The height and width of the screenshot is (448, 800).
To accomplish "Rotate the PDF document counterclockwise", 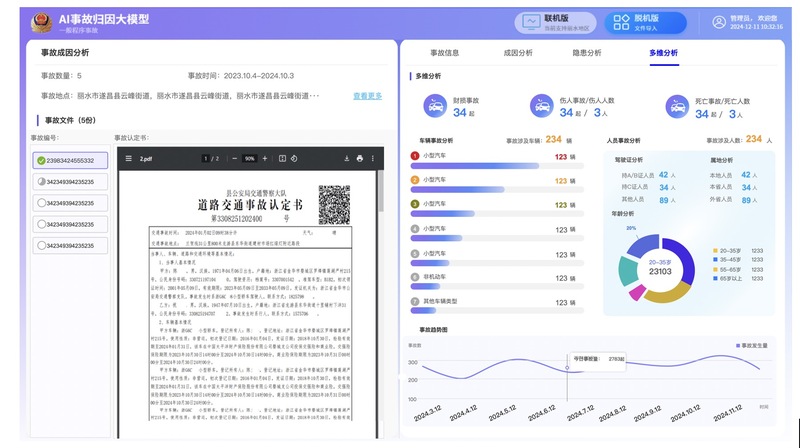I will [x=294, y=159].
